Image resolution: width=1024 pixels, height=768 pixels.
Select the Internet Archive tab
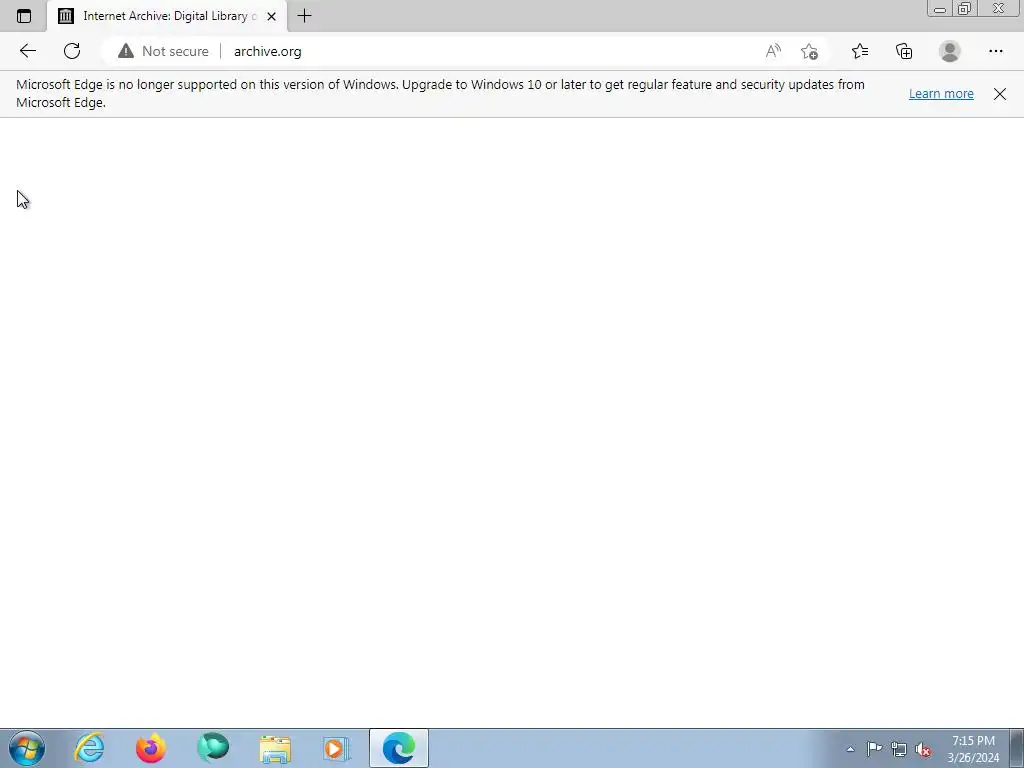[167, 16]
